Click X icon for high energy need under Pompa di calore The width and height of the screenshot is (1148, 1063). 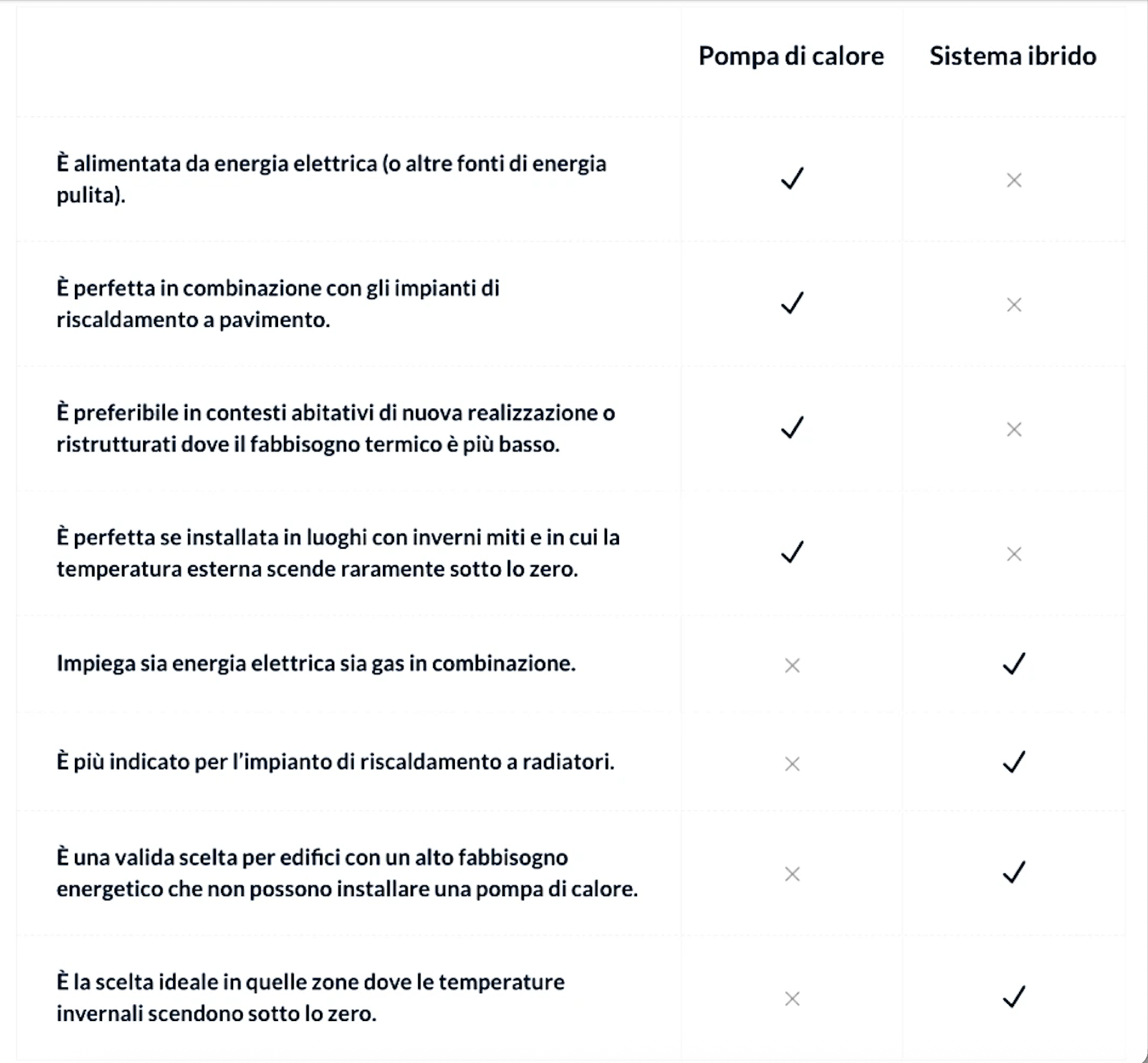[x=792, y=873]
